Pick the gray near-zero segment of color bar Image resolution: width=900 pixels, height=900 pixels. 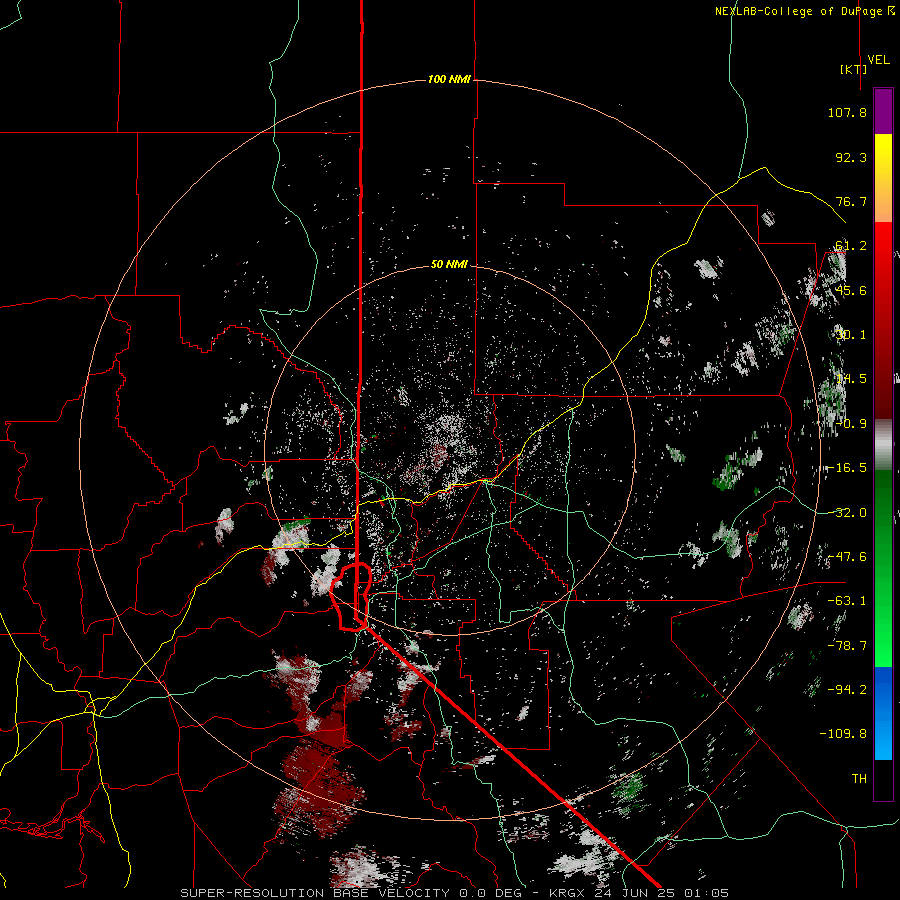[883, 445]
